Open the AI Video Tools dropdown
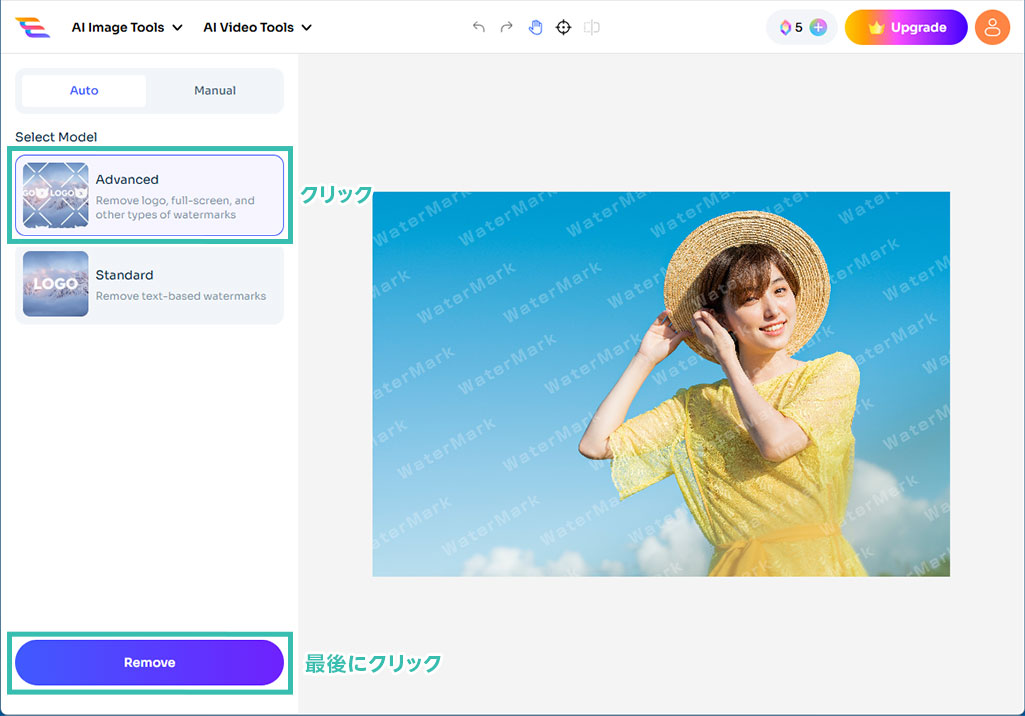The height and width of the screenshot is (716, 1025). (258, 27)
